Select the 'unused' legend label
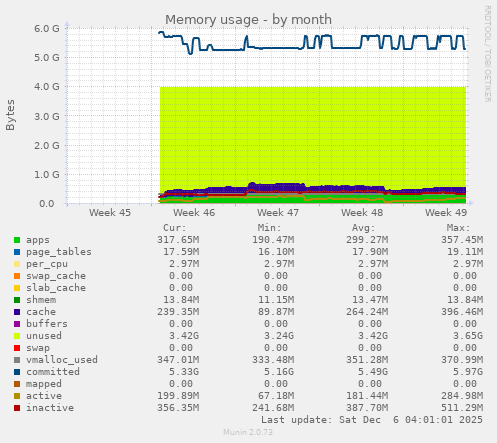This screenshot has height=443, width=497. pyautogui.click(x=44, y=336)
